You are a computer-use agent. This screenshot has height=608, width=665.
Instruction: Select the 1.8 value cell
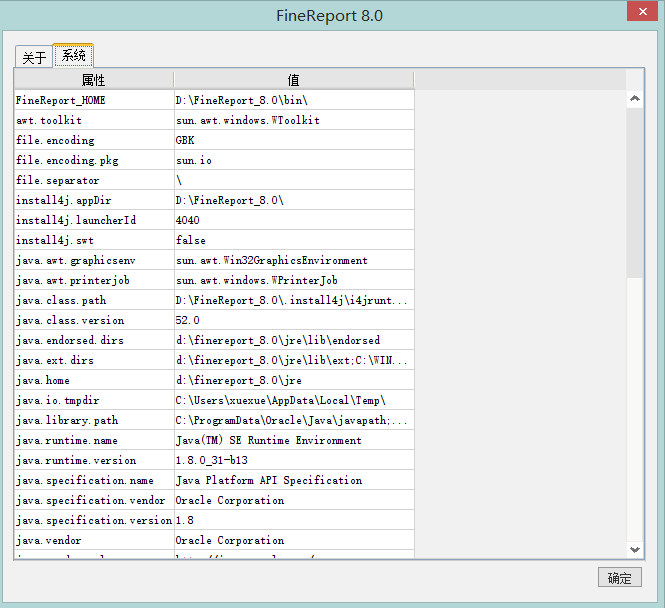point(294,520)
